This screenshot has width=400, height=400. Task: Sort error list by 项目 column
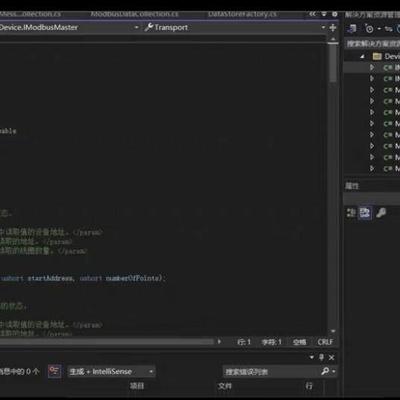pos(137,386)
